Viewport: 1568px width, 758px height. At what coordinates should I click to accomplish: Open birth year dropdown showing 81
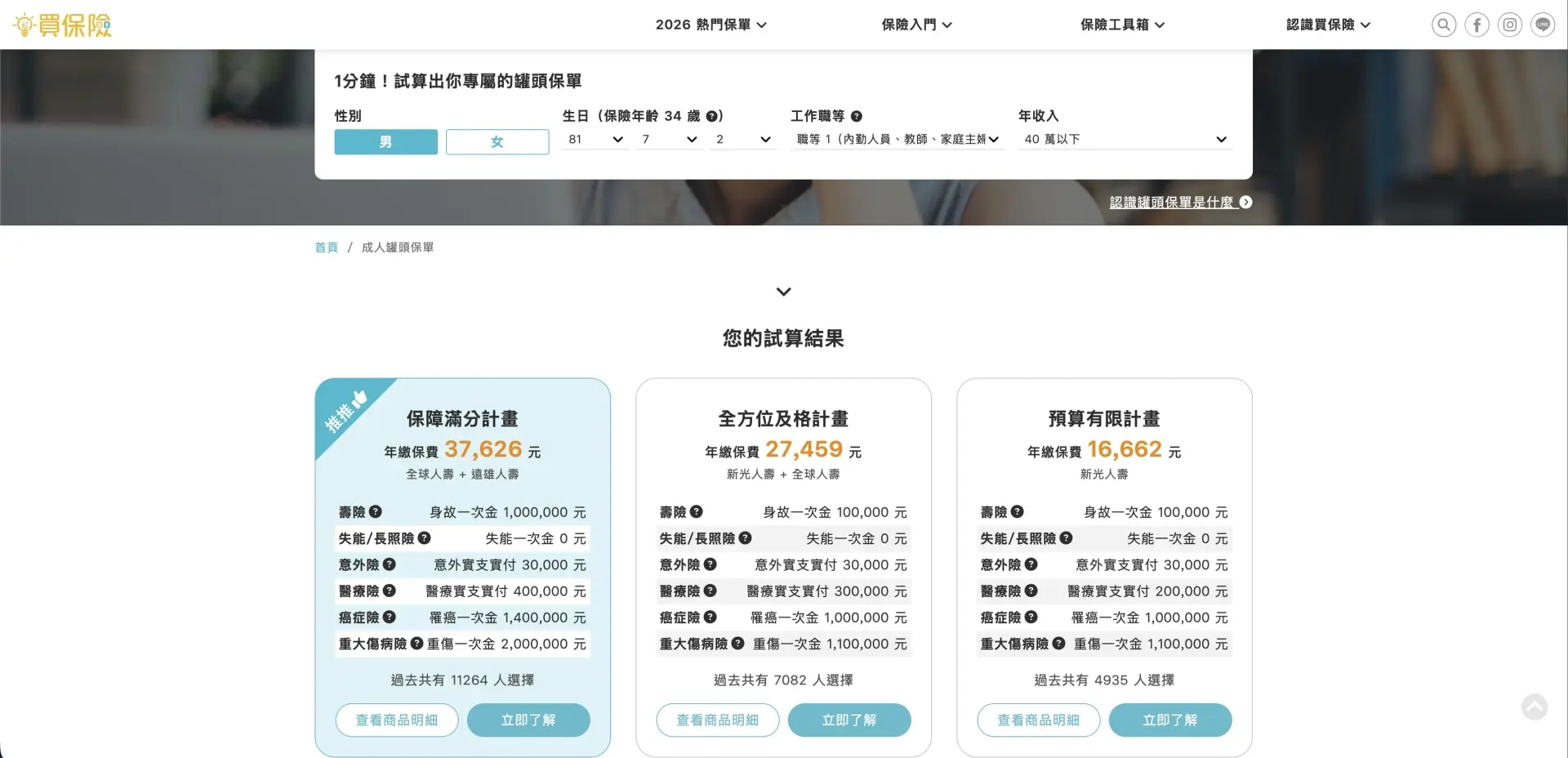tap(595, 139)
